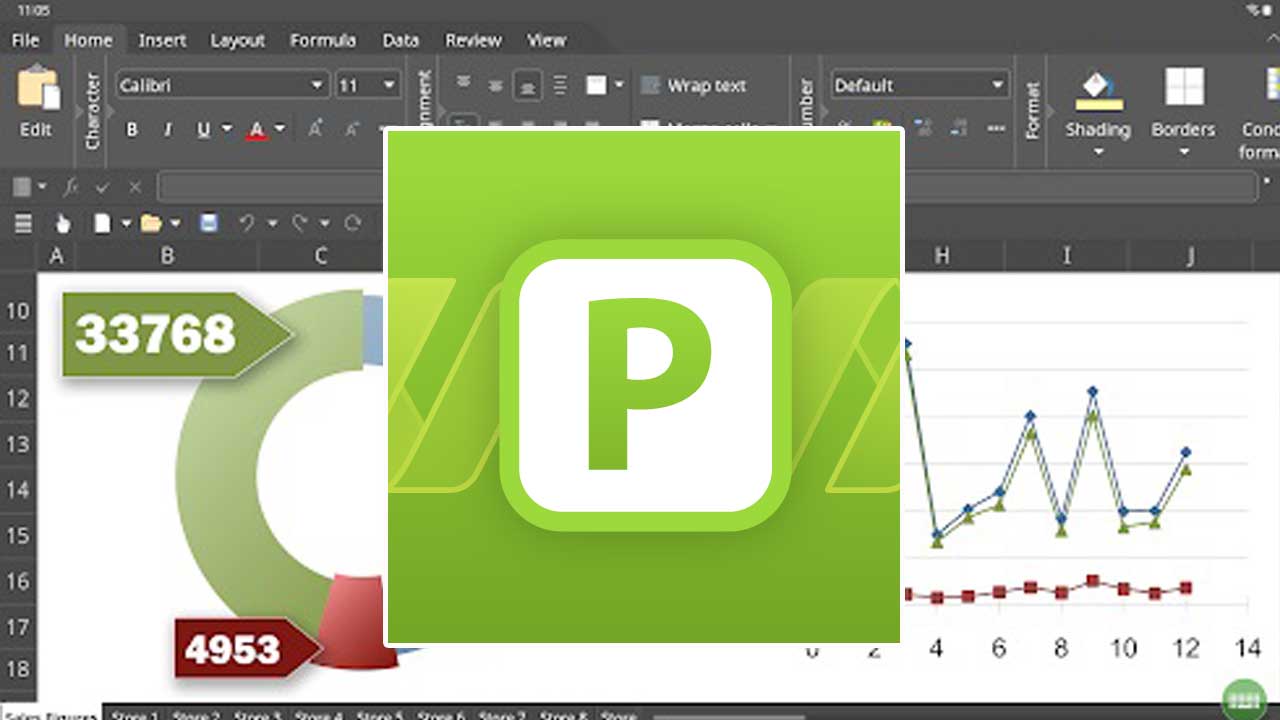Image resolution: width=1280 pixels, height=720 pixels.
Task: Open the Borders grid tool
Action: (x=1184, y=88)
